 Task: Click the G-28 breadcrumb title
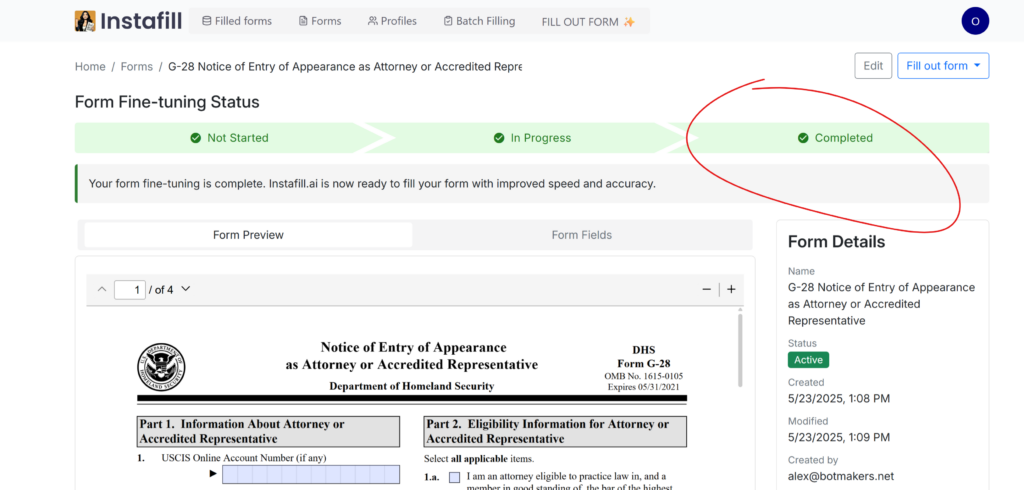click(345, 67)
